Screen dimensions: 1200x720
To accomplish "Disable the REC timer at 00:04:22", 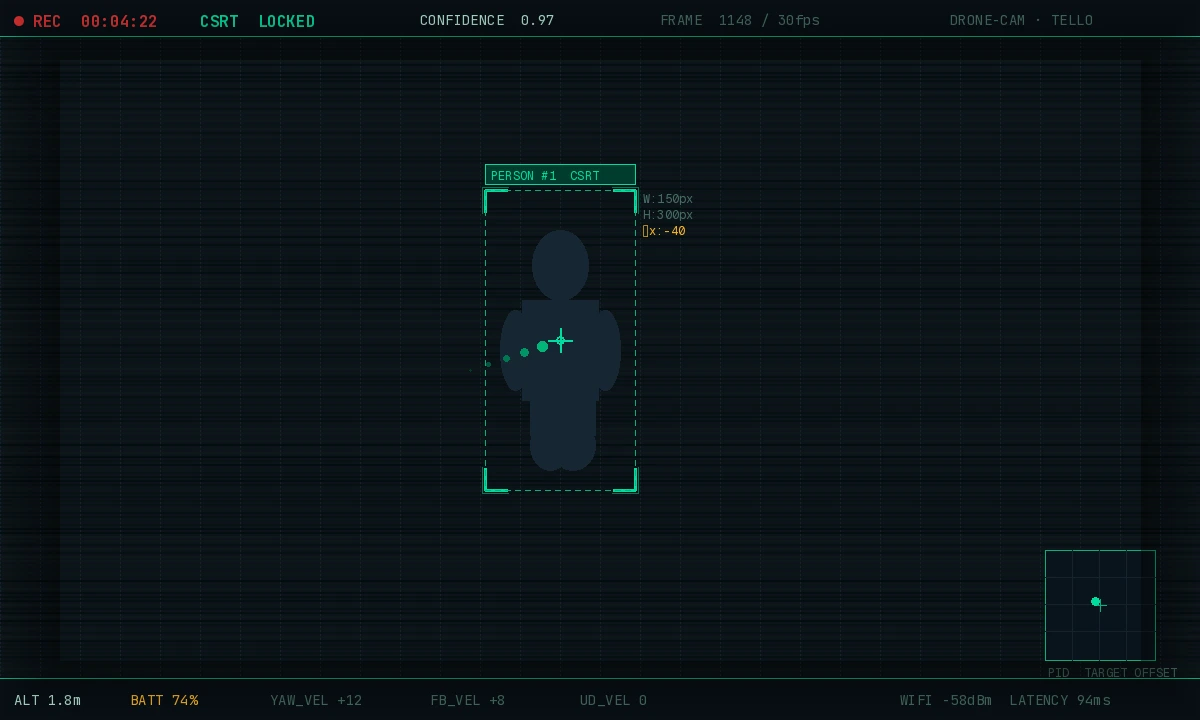I will [x=119, y=21].
